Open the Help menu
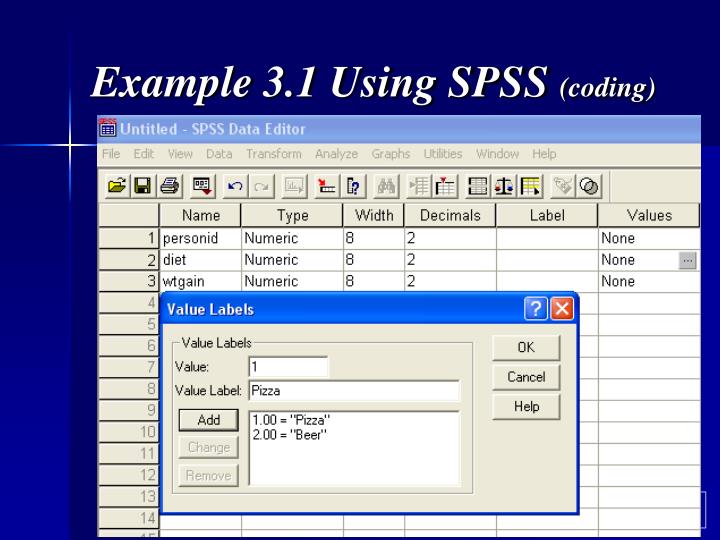Viewport: 720px width, 540px height. (544, 154)
